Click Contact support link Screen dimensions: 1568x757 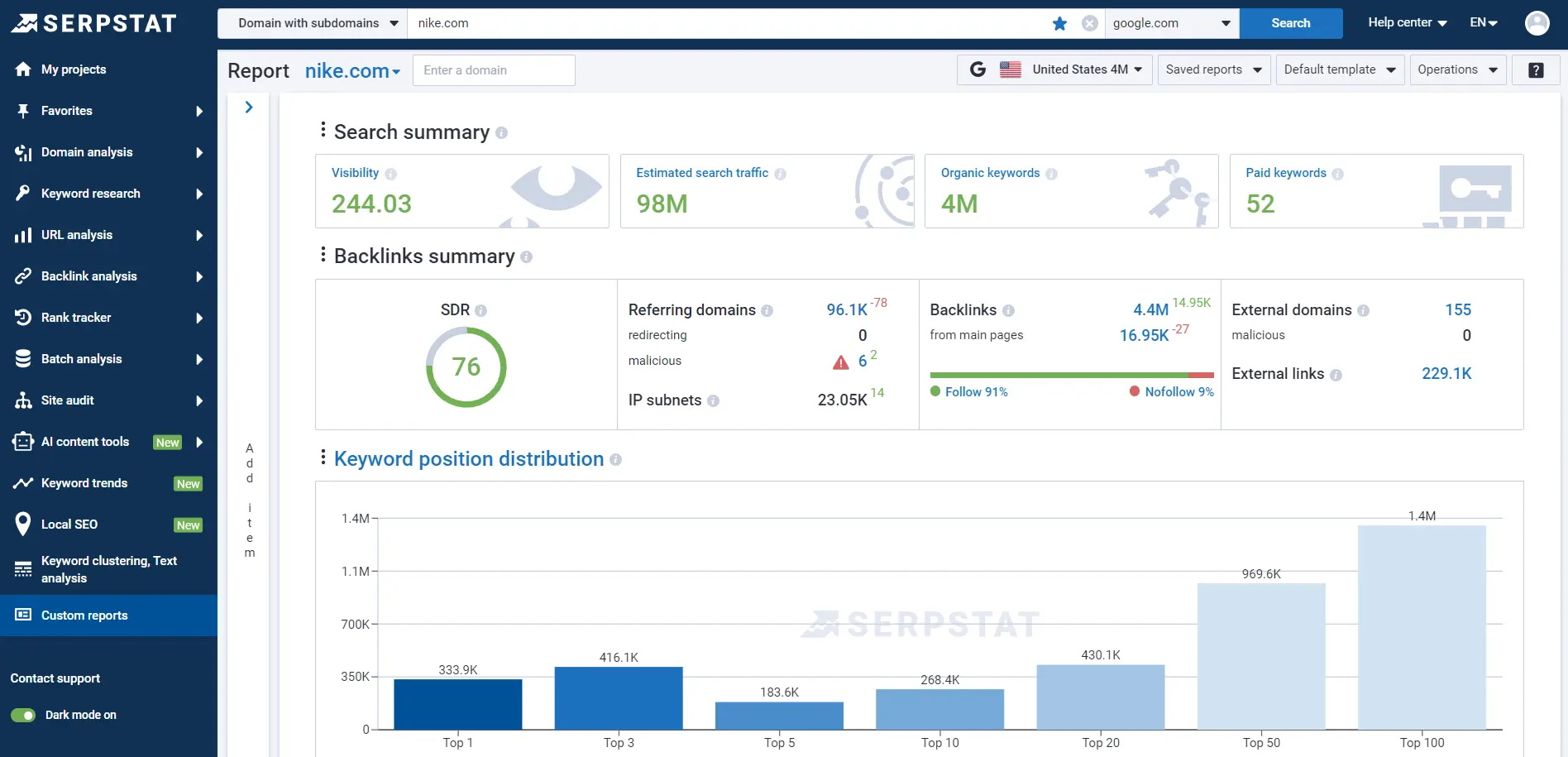[x=55, y=678]
